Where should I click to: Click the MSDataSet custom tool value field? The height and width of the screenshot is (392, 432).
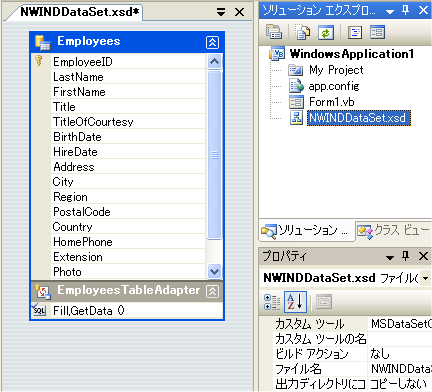(x=400, y=324)
